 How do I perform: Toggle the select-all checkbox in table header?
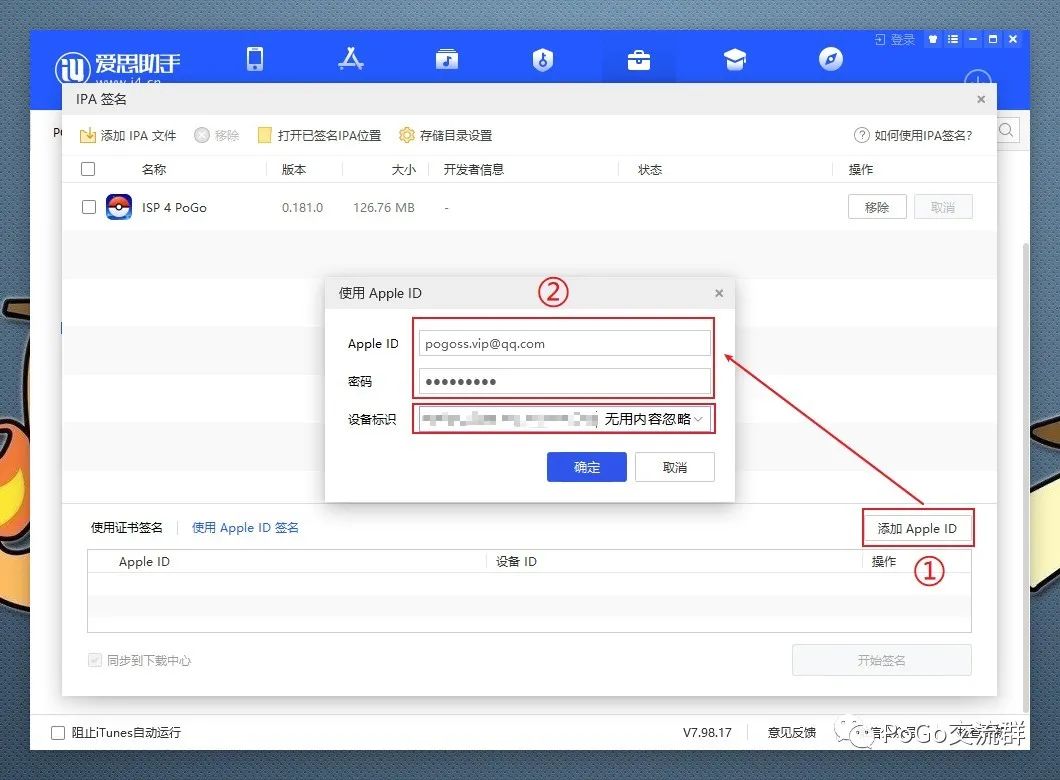pyautogui.click(x=88, y=169)
